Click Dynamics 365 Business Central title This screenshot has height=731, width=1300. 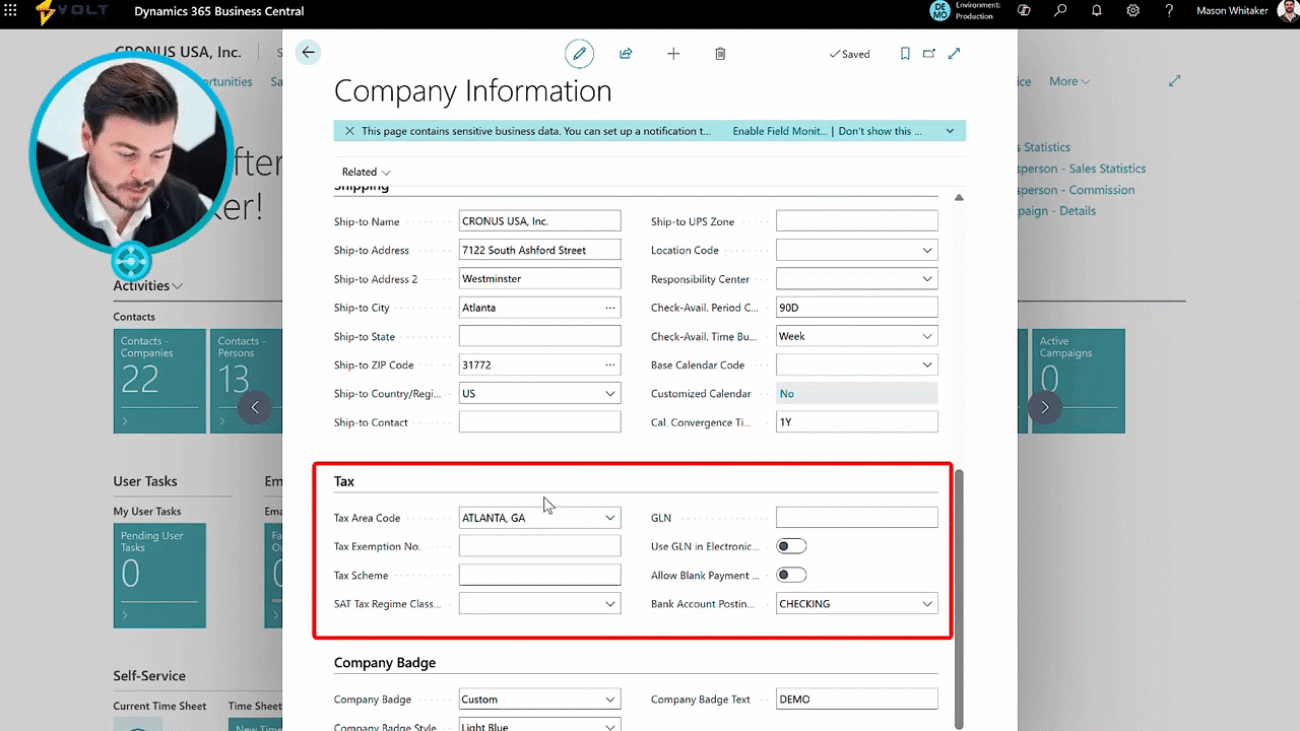pyautogui.click(x=219, y=12)
